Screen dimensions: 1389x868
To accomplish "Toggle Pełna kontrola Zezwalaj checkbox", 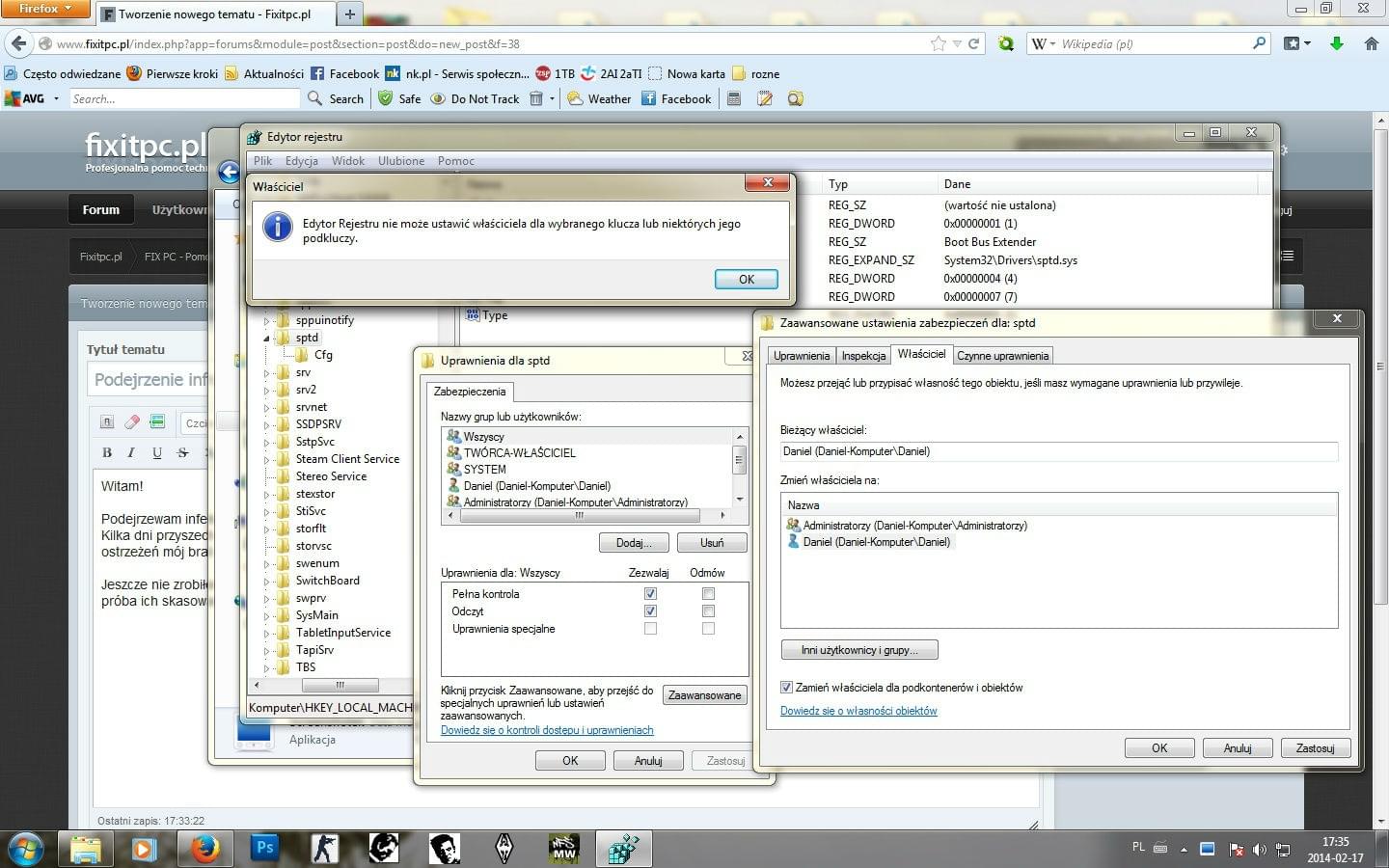I will click(x=650, y=594).
